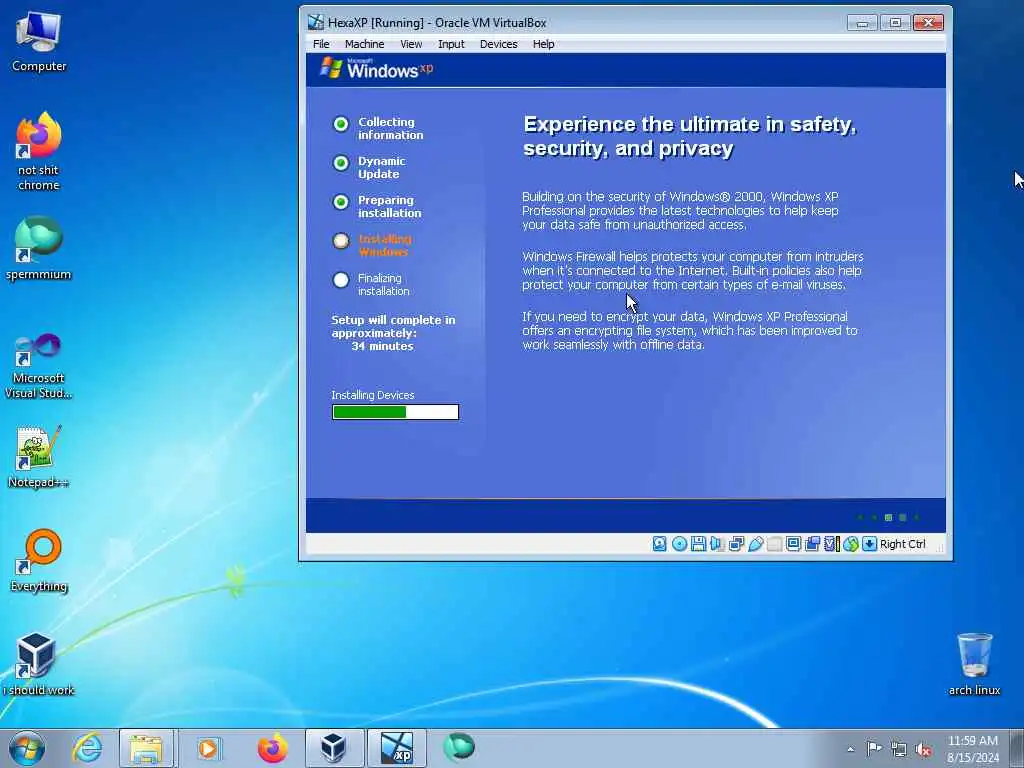
Task: Click the audio status icon in VirtualBox
Action: 717,544
